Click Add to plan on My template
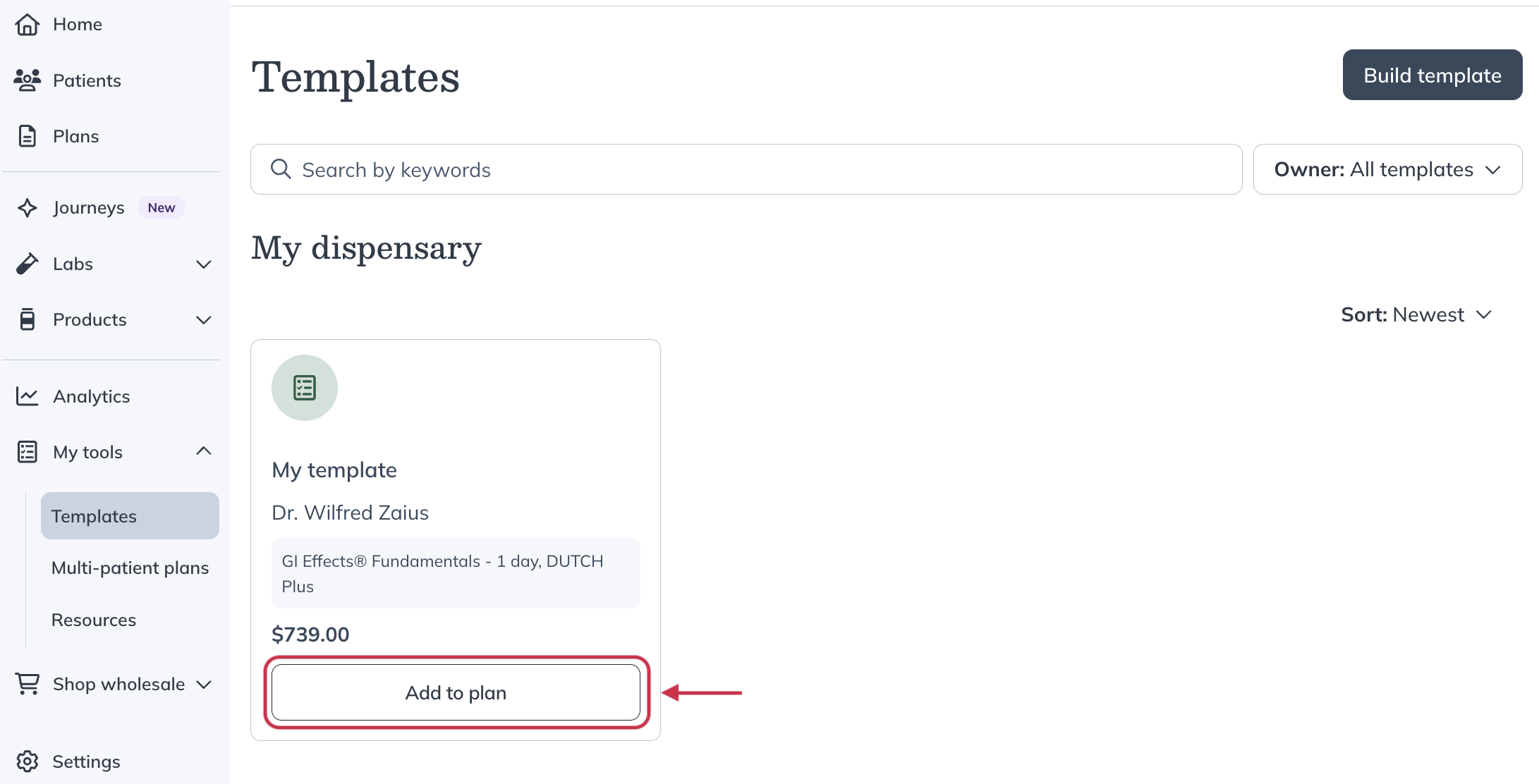The width and height of the screenshot is (1539, 784). click(x=455, y=692)
